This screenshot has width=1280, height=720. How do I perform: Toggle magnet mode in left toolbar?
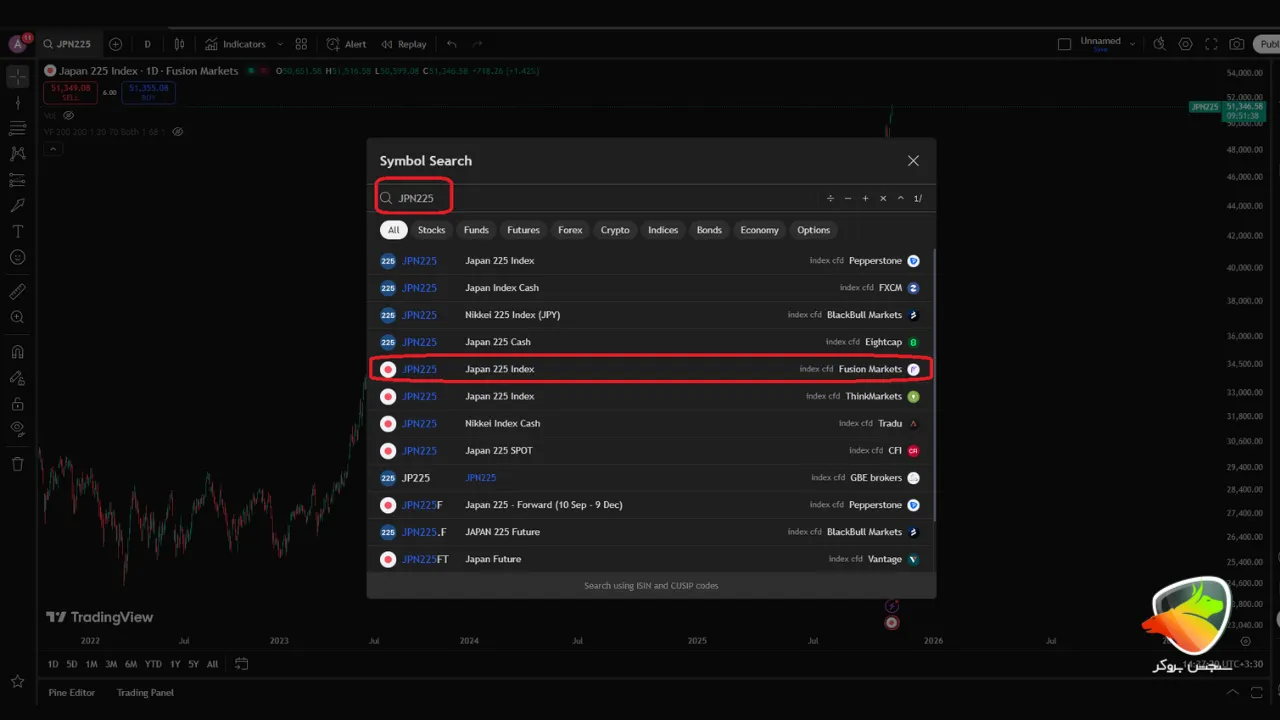point(17,352)
